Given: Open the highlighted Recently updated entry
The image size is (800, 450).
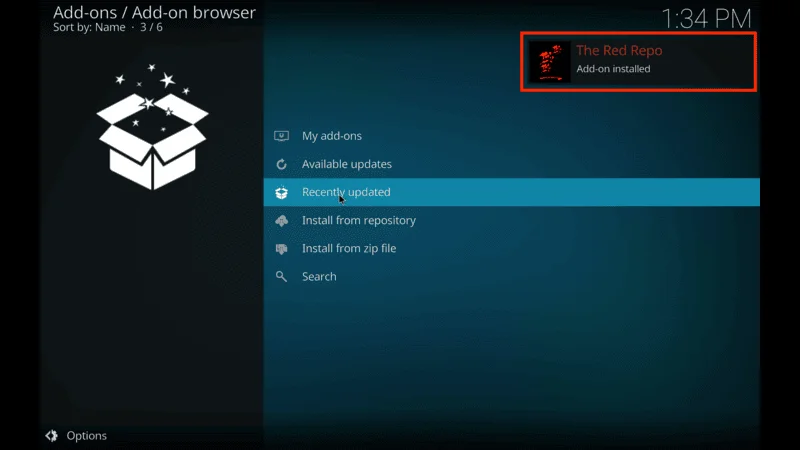Looking at the screenshot, I should click(x=346, y=192).
